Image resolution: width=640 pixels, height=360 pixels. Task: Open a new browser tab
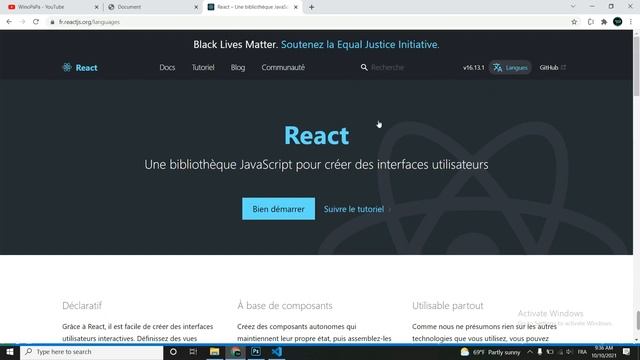coord(311,7)
